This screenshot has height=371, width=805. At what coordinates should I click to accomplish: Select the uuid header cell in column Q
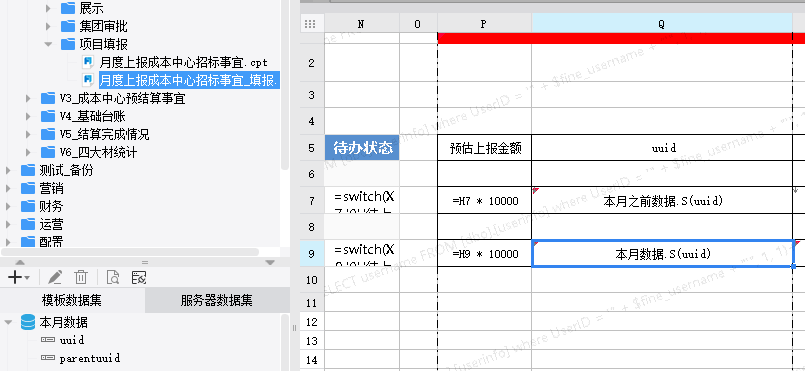click(x=662, y=148)
